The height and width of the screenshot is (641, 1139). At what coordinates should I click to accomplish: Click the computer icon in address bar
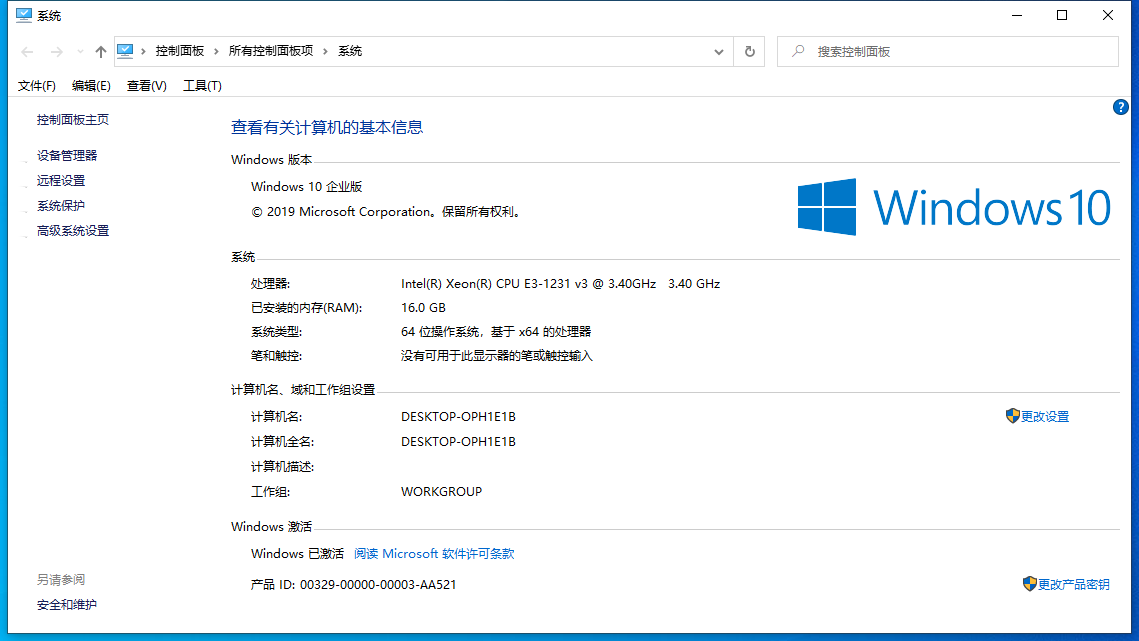(126, 51)
